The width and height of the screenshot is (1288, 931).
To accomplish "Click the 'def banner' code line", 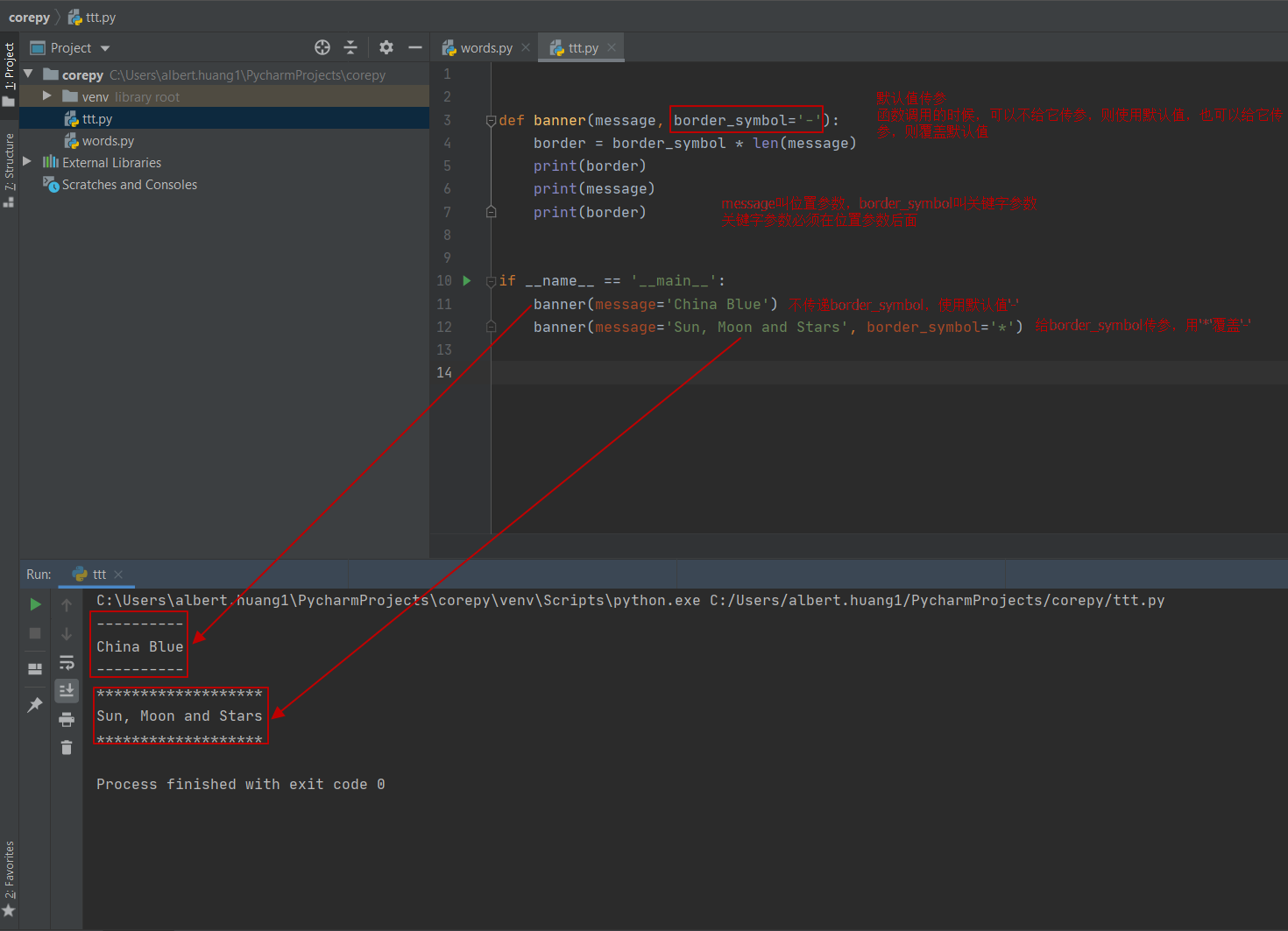I will point(669,120).
